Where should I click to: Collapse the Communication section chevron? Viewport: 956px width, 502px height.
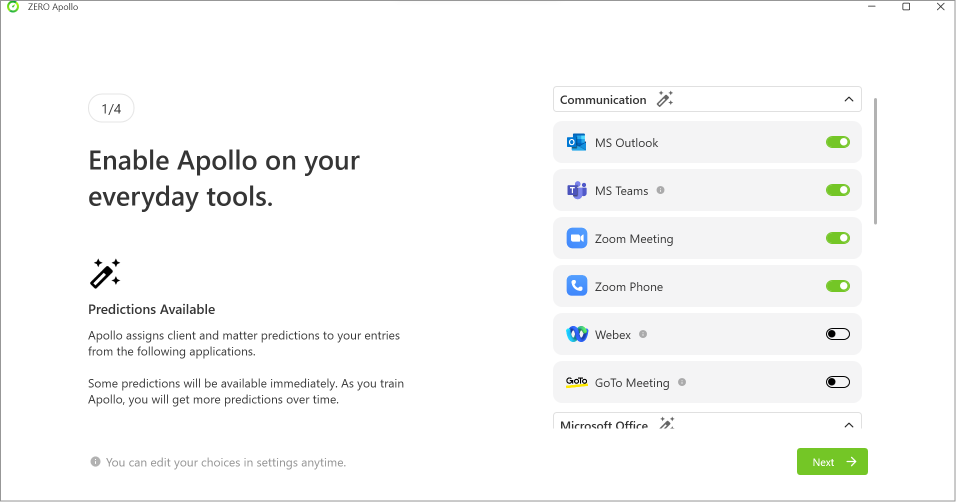848,99
